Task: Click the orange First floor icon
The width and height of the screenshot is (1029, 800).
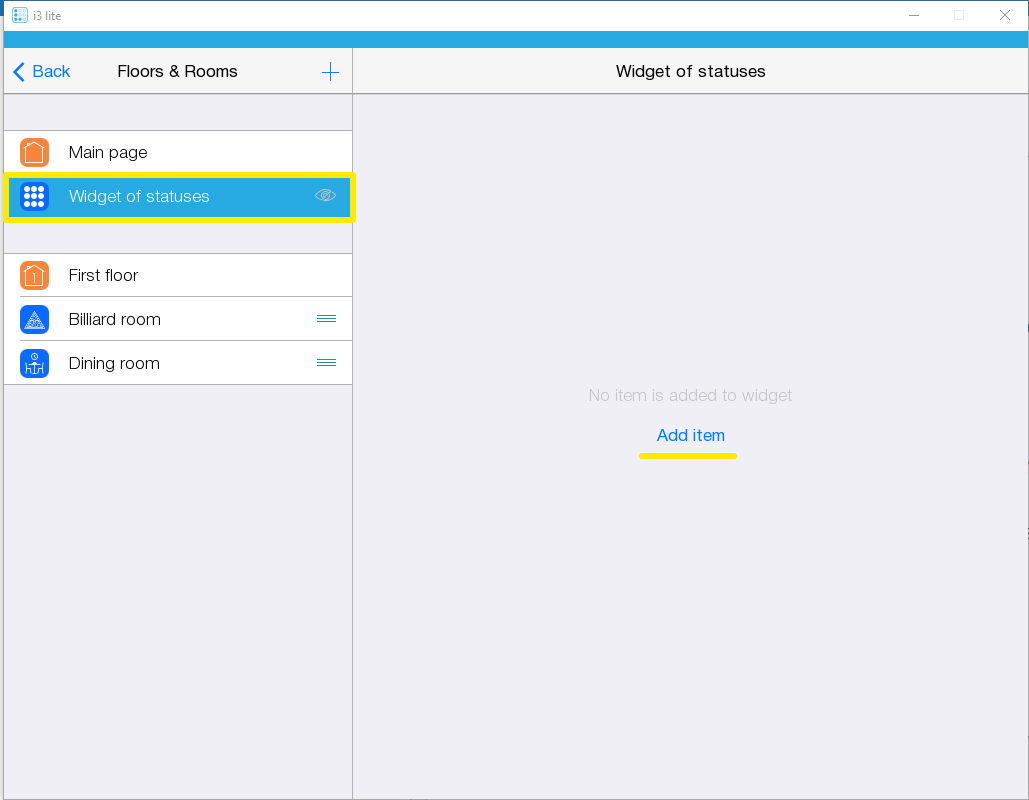Action: click(x=34, y=276)
